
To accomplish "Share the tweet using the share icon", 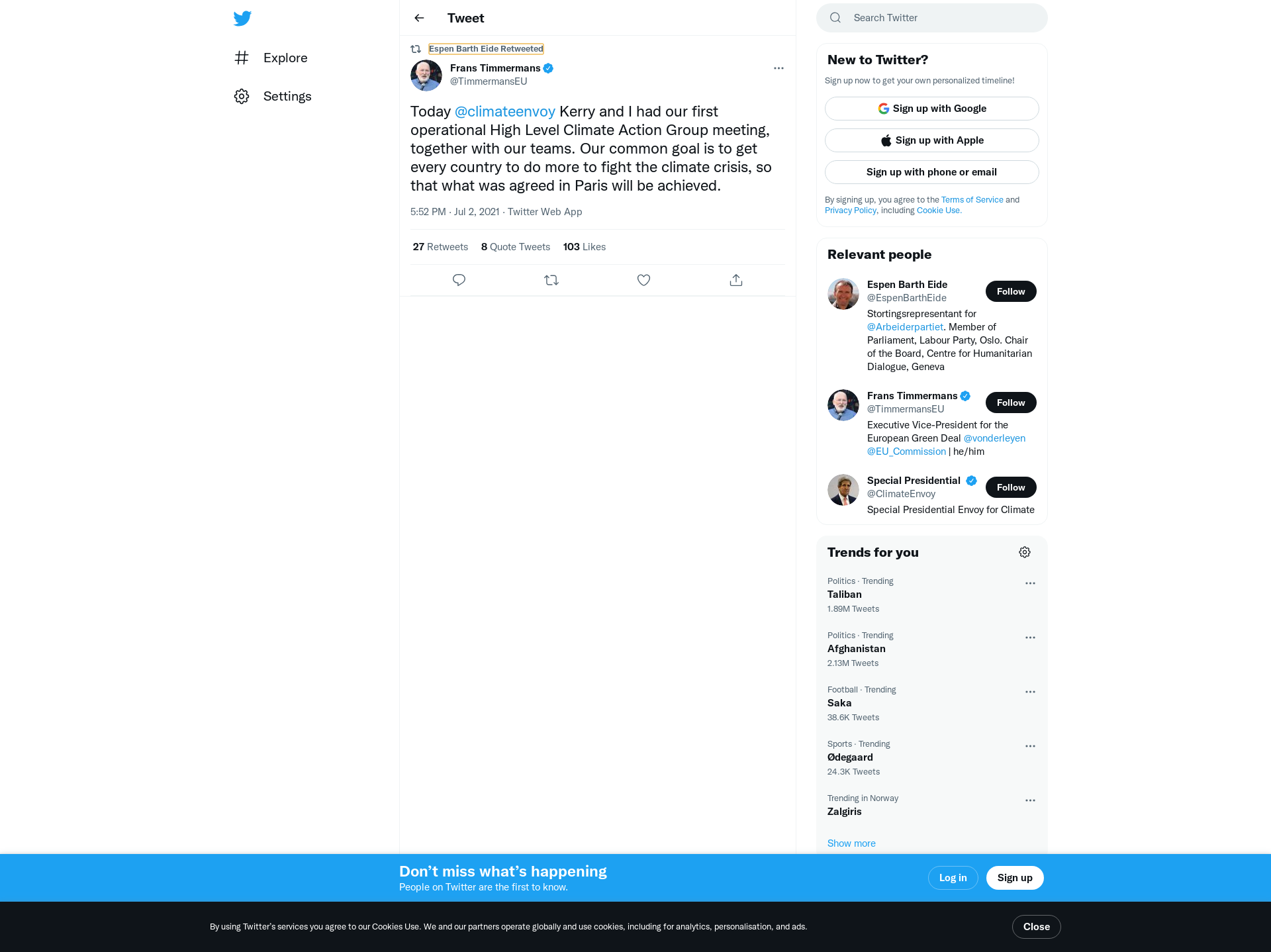I will (736, 280).
